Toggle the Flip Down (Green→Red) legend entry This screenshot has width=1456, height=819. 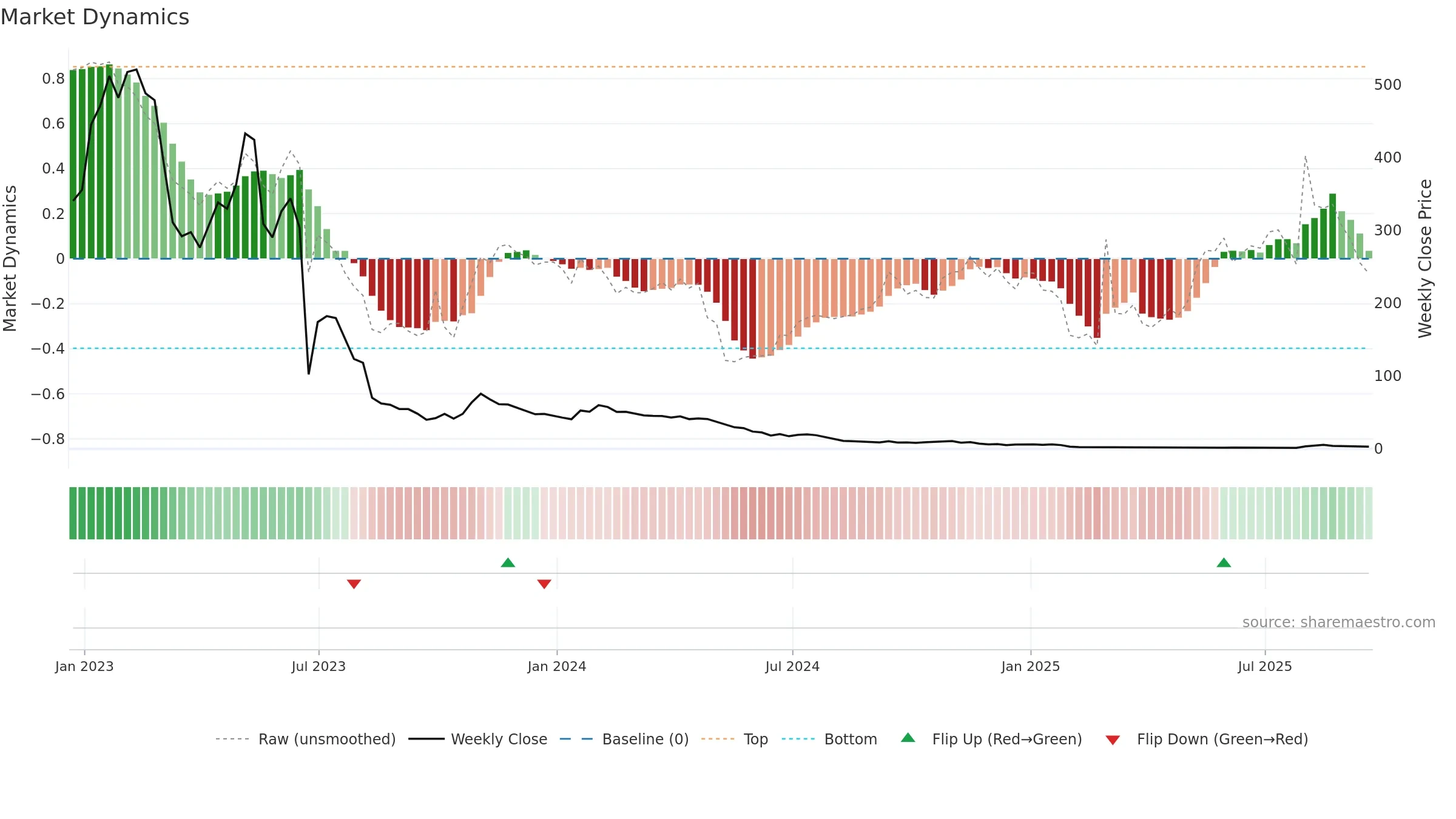1207,739
